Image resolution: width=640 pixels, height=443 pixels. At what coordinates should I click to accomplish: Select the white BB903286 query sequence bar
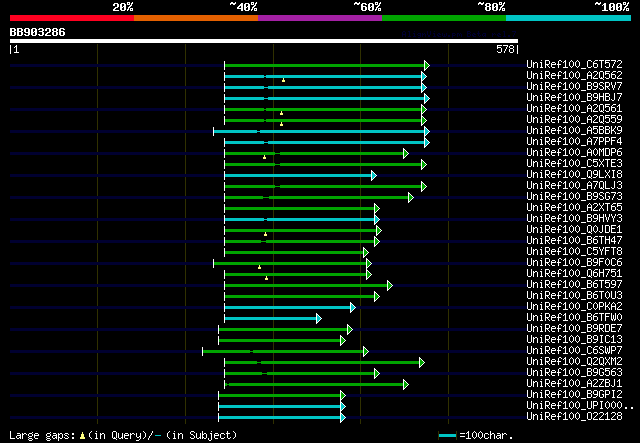coord(264,41)
